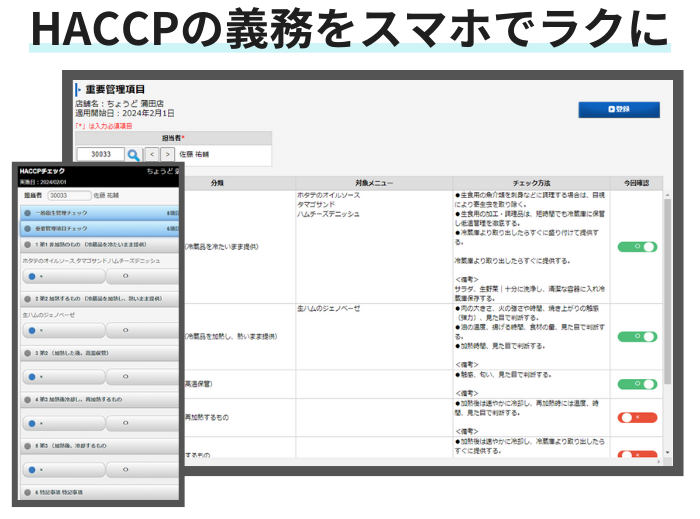700x519 pixels.
Task: Click the table scrollbar up arrow
Action: point(667,195)
